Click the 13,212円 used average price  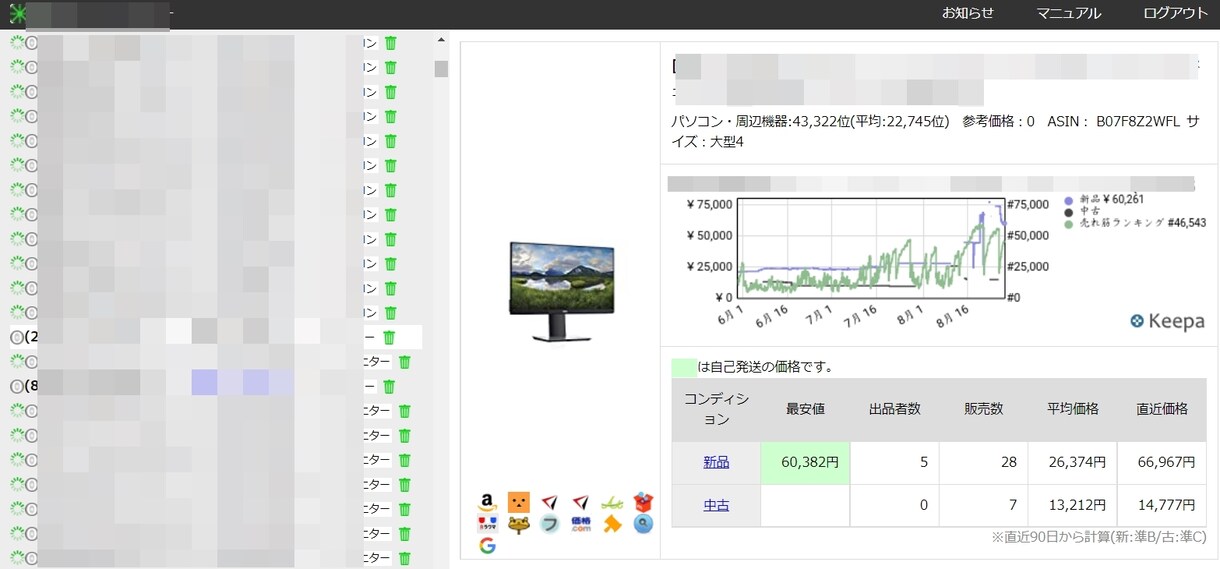1073,505
